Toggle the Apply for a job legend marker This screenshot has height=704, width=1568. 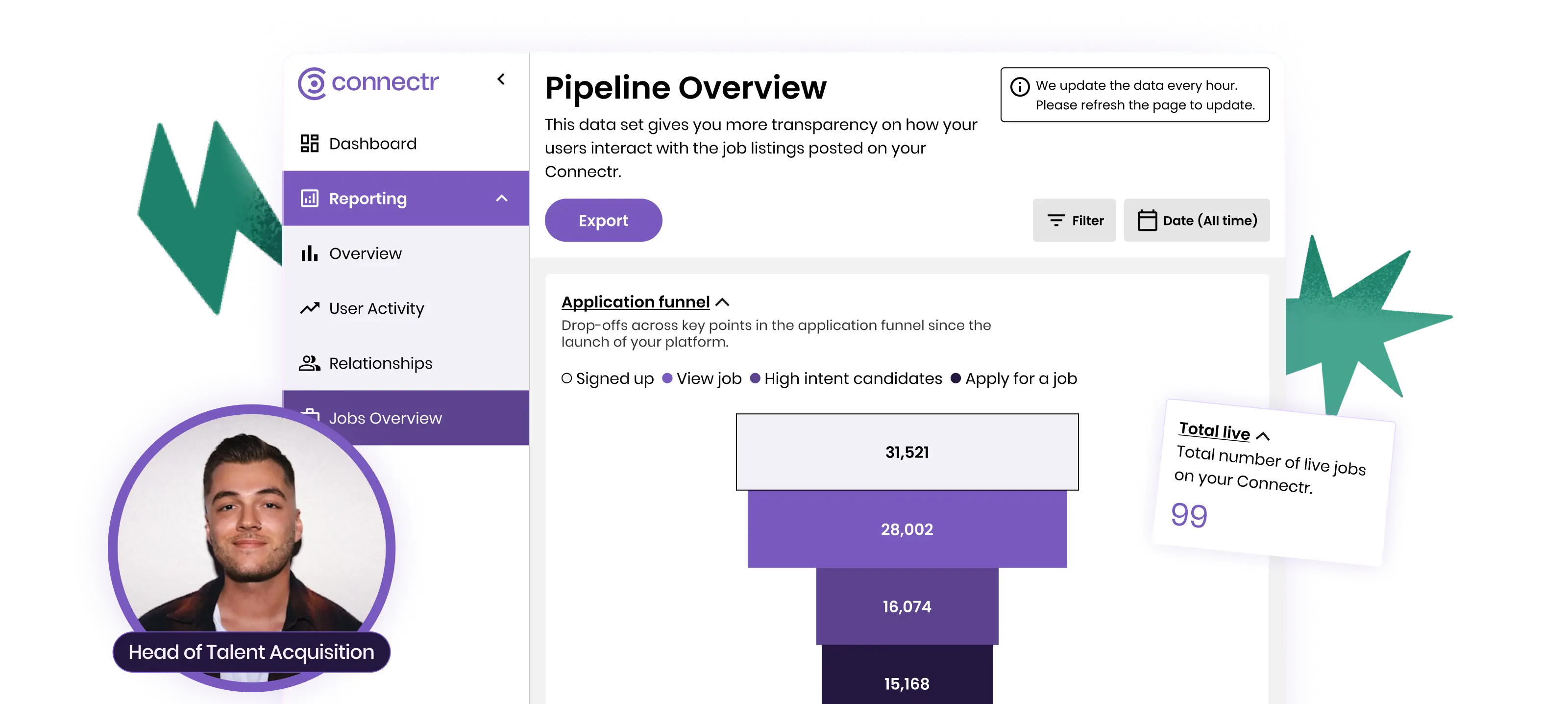(955, 378)
